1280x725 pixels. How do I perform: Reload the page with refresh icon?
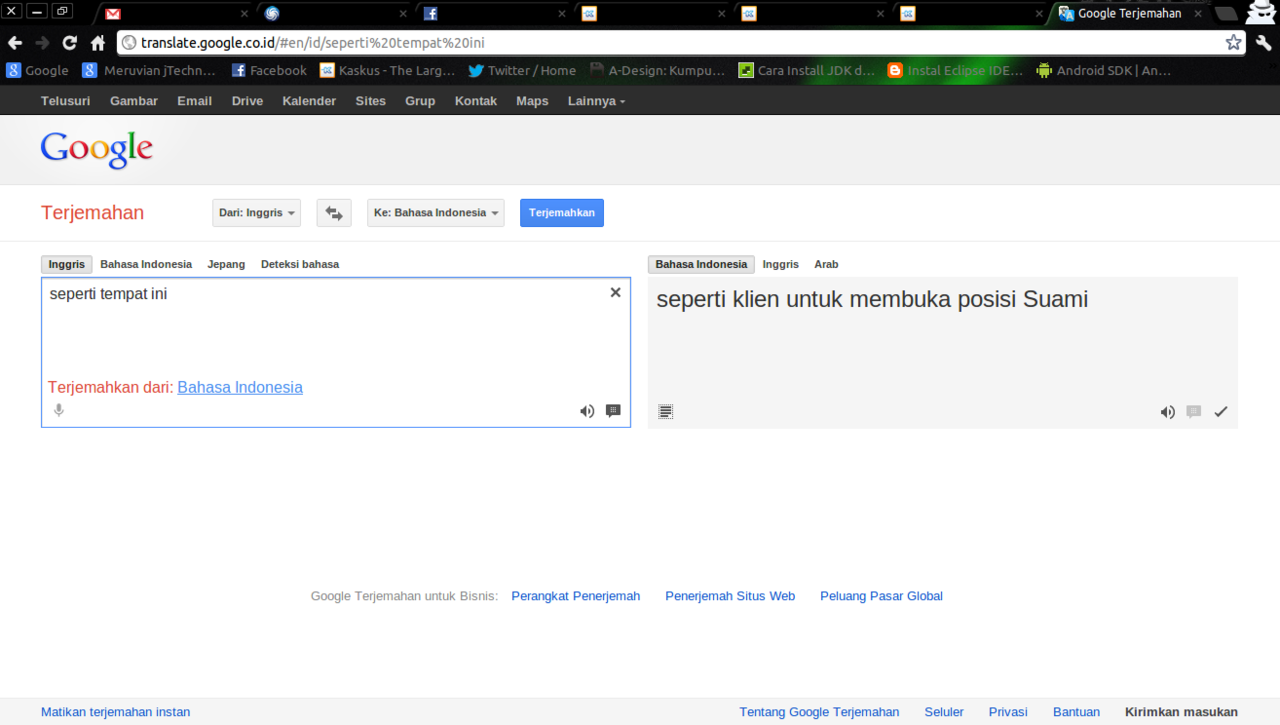coord(69,43)
